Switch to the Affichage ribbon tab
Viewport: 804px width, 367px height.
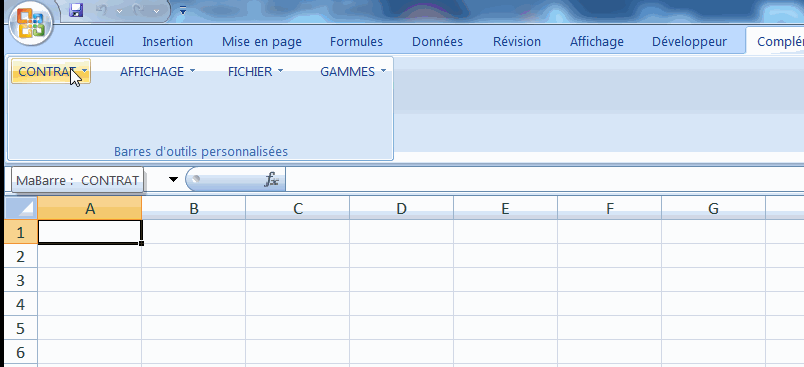(x=597, y=42)
